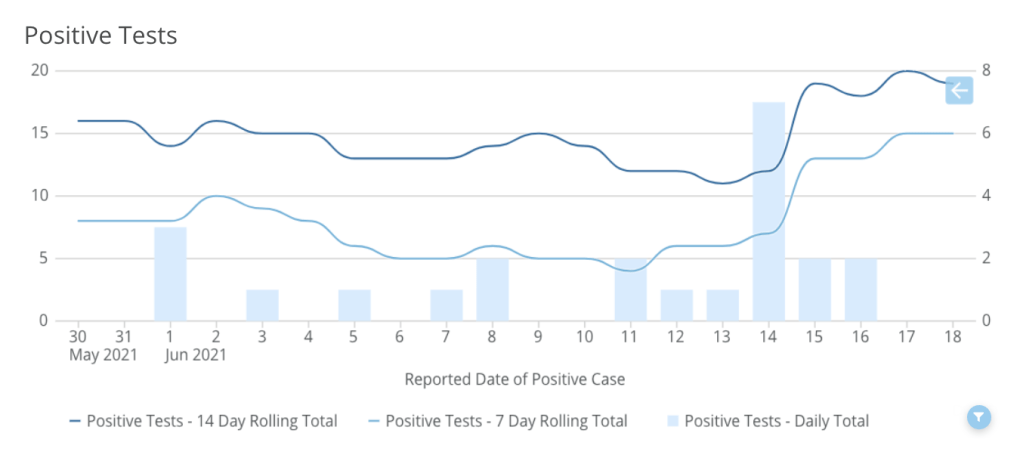1023x455 pixels.
Task: Click the back arrow icon on chart
Action: pos(959,91)
